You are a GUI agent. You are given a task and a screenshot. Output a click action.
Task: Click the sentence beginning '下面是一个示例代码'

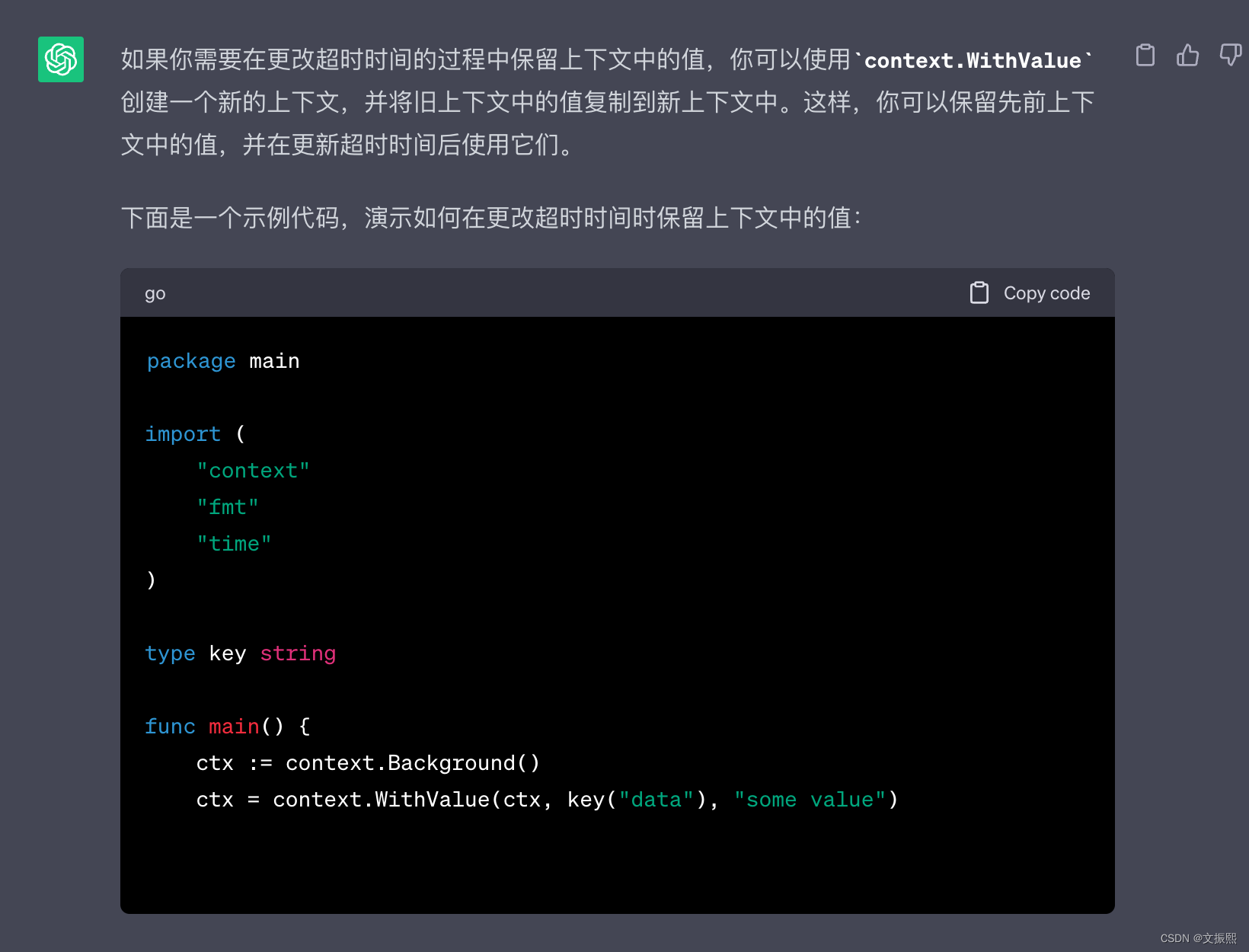pyautogui.click(x=491, y=218)
